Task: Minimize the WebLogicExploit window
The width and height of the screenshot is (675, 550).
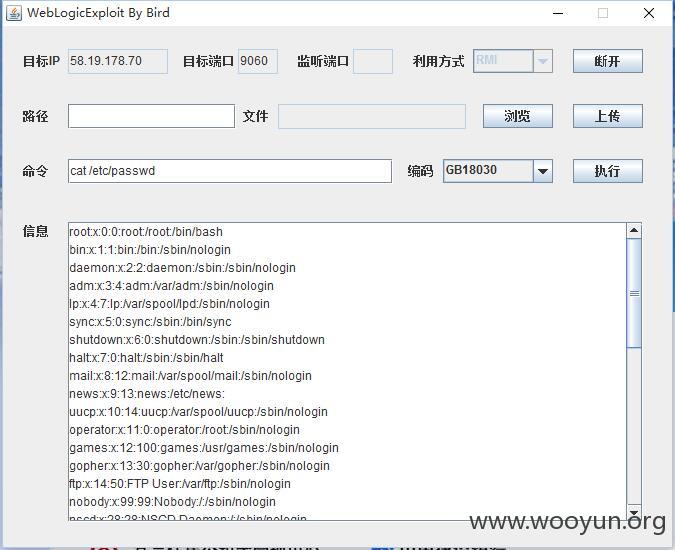Action: pos(558,13)
